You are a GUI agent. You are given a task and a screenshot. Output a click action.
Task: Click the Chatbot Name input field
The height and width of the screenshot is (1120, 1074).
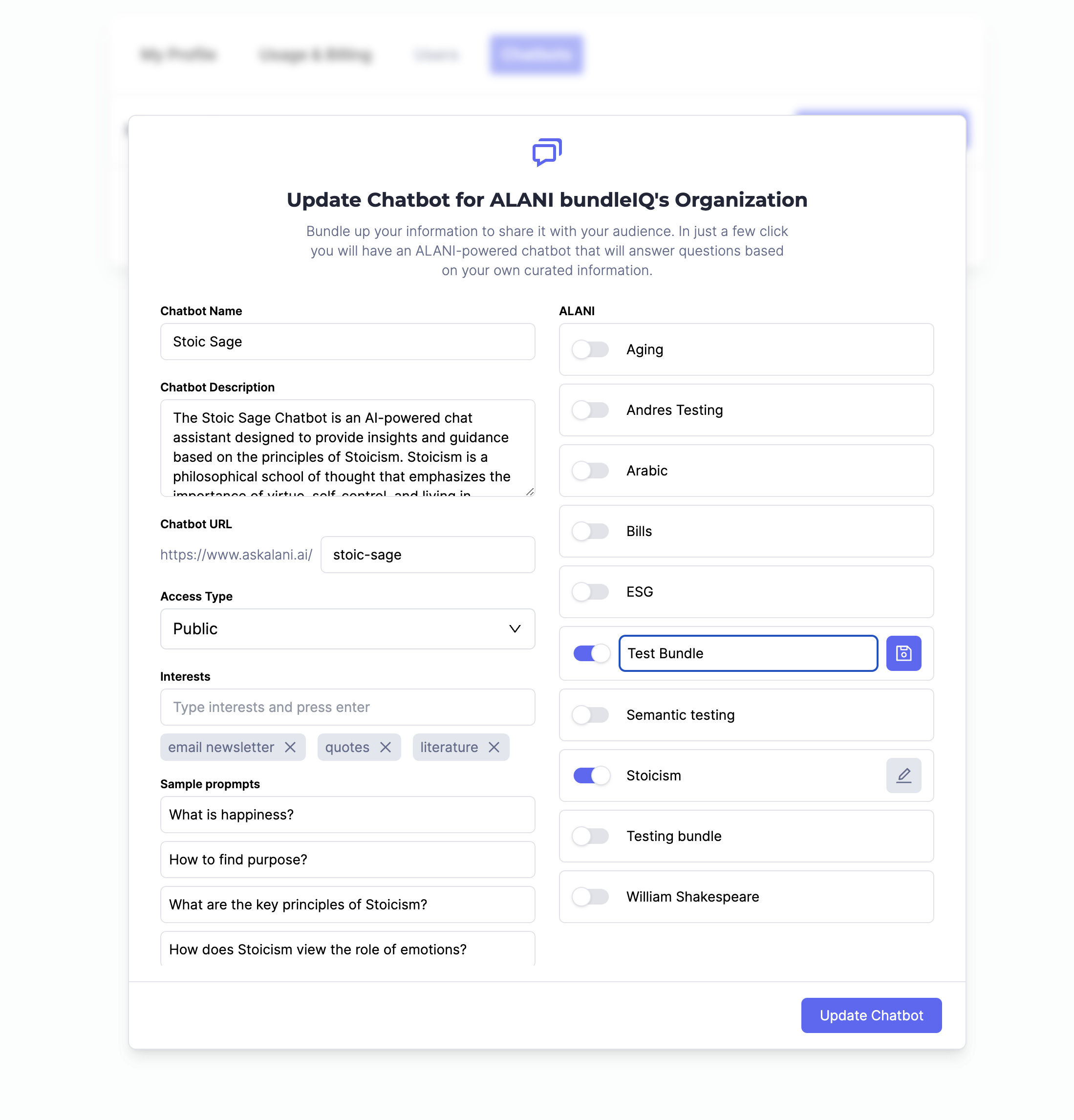coord(347,342)
